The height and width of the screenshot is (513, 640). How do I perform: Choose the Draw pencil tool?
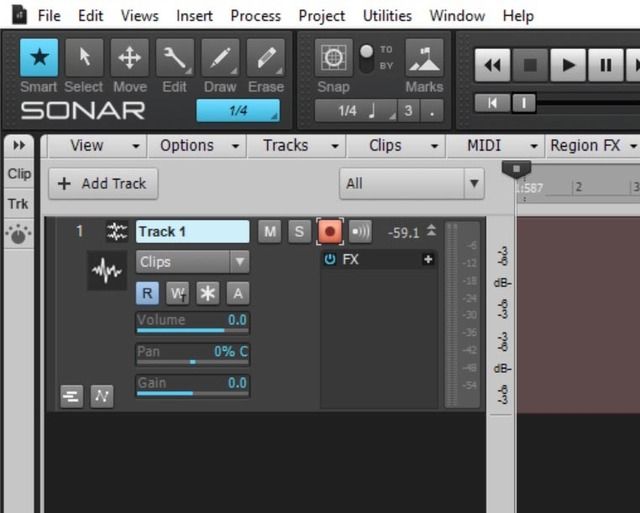(220, 59)
